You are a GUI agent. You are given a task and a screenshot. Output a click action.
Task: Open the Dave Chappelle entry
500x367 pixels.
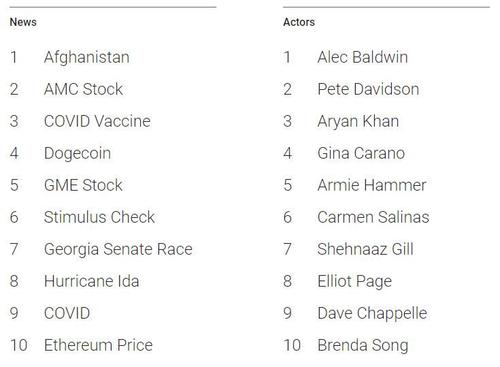[x=372, y=314]
